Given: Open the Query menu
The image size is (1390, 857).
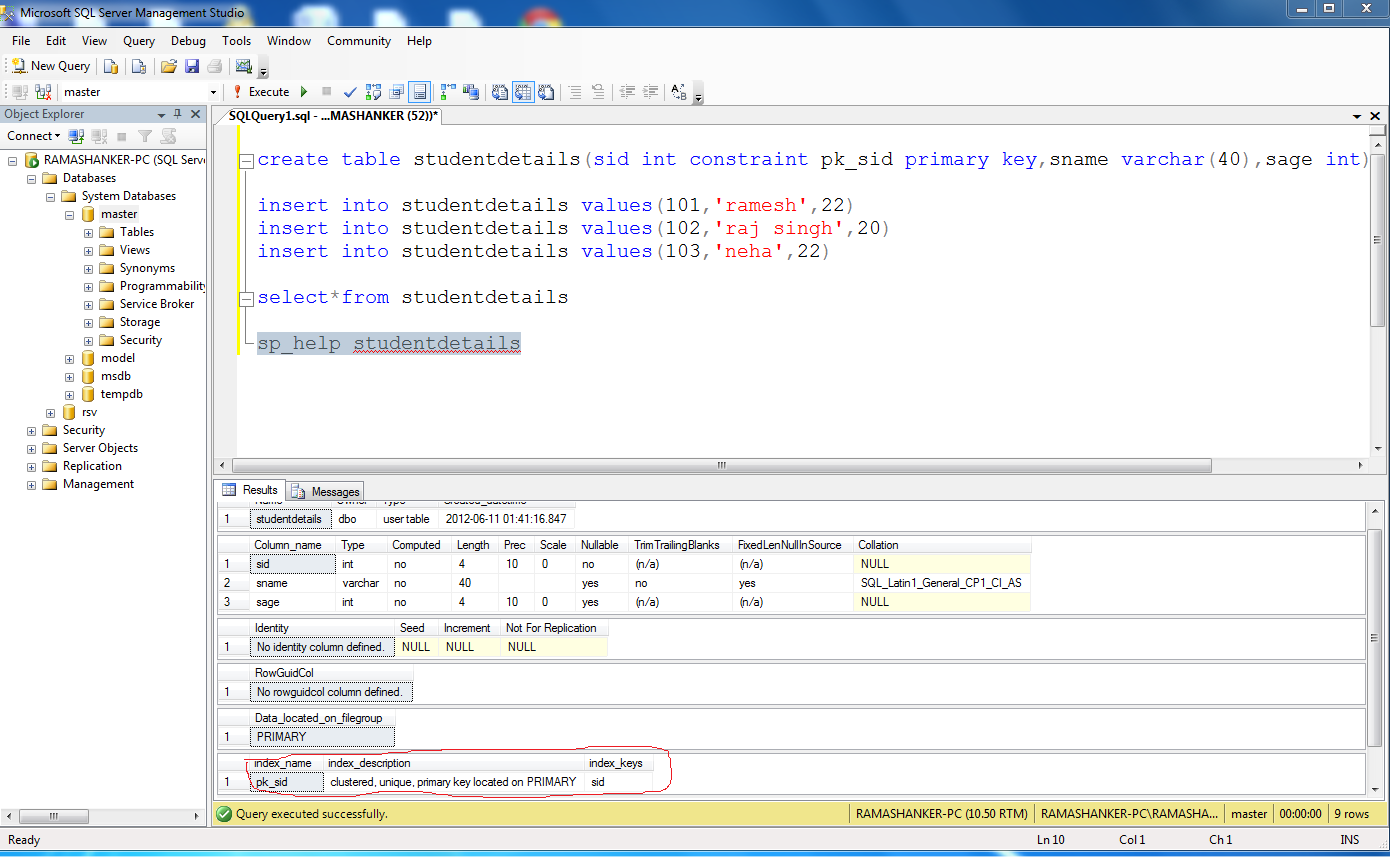Looking at the screenshot, I should coord(138,41).
